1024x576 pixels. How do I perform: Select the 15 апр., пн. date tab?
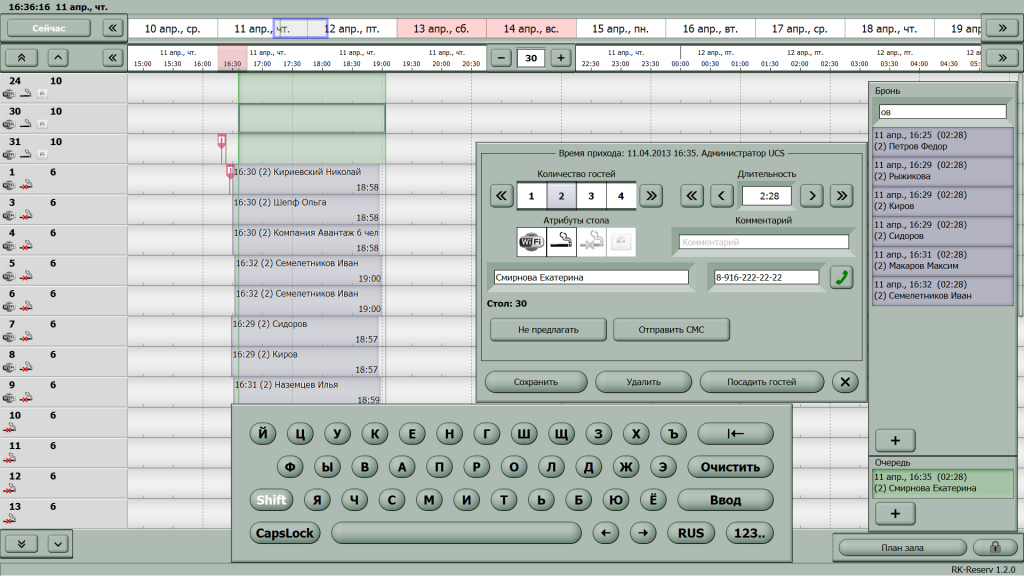tap(620, 29)
